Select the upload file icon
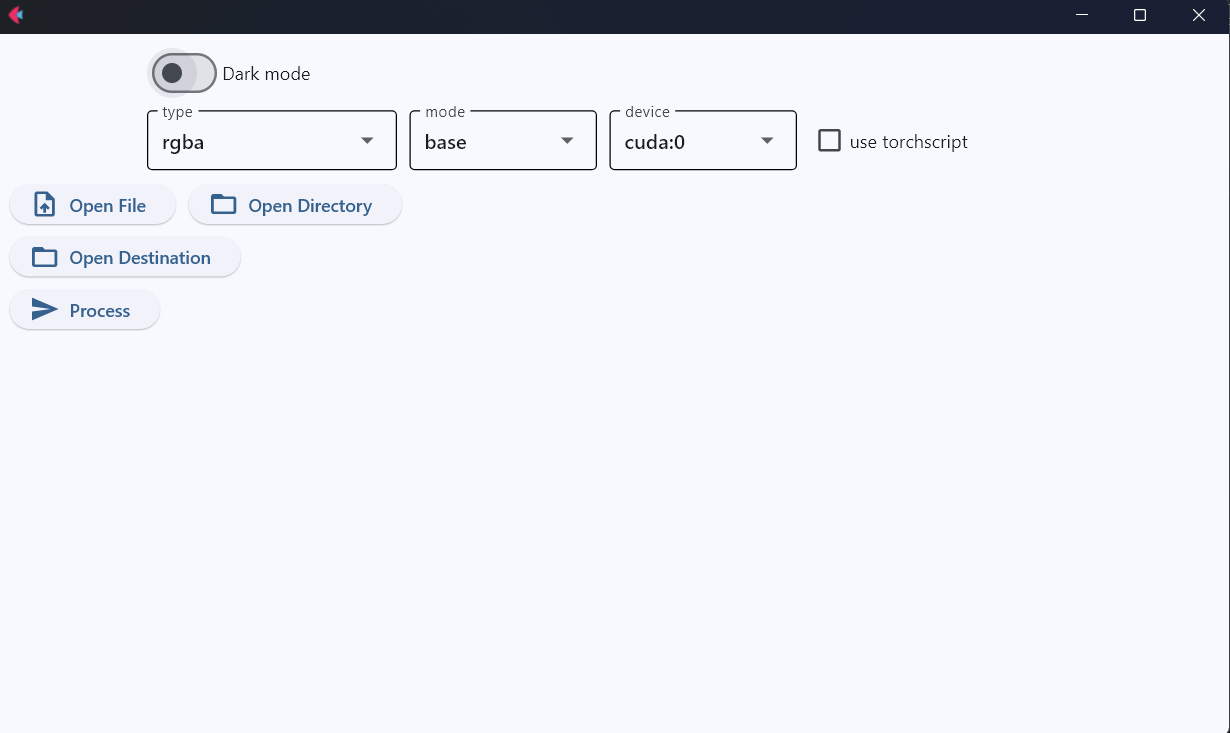Viewport: 1230px width, 733px height. pos(44,203)
